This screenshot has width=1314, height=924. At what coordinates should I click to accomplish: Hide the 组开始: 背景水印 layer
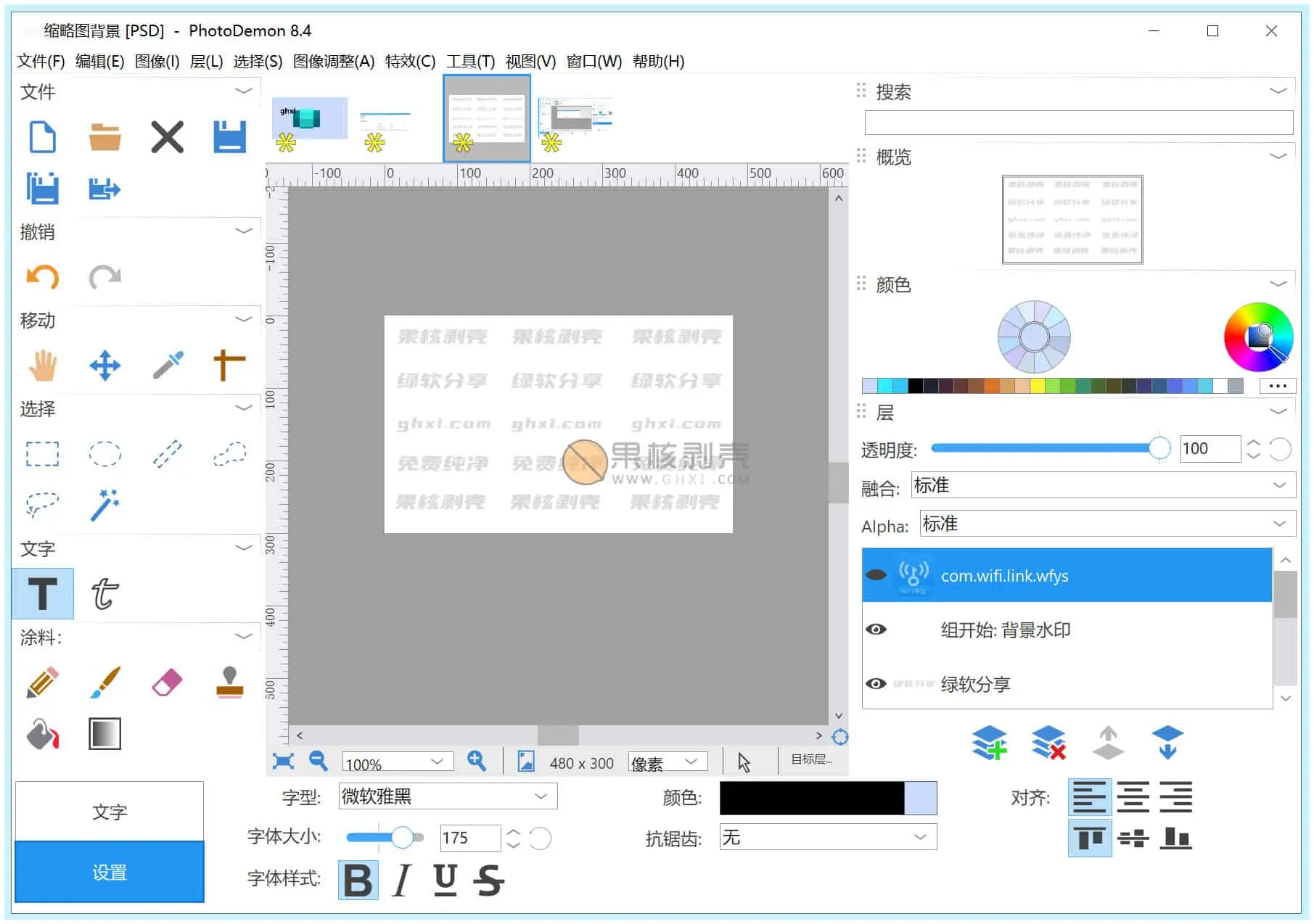pos(876,629)
